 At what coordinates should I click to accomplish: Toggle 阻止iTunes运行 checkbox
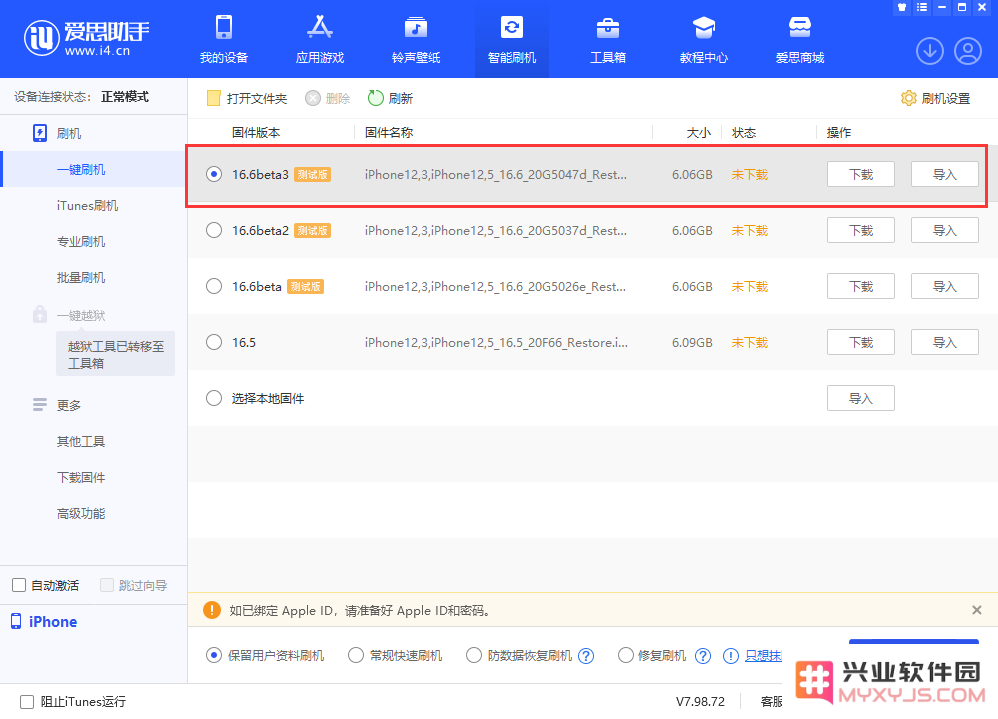click(27, 702)
